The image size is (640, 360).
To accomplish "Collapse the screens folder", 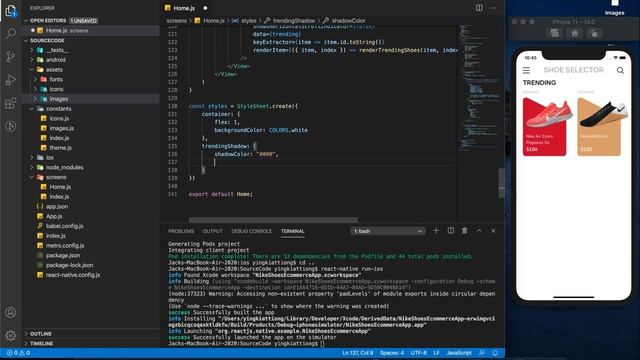I will (x=32, y=177).
